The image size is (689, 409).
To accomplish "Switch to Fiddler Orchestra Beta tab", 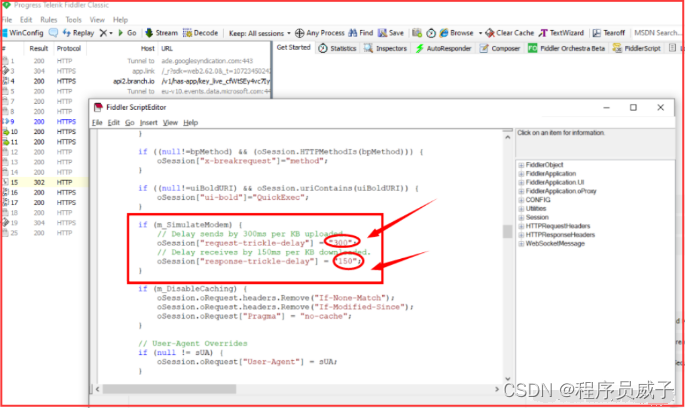I will (x=566, y=48).
